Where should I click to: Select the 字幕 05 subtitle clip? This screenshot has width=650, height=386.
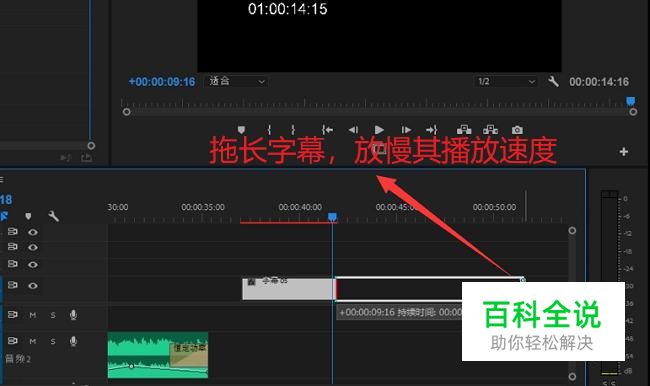tap(289, 289)
